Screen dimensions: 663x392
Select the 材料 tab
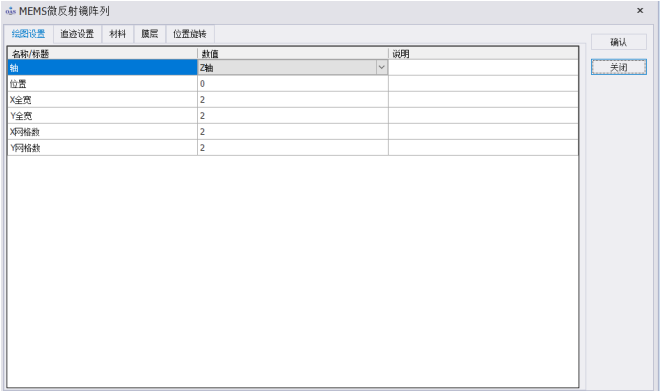[x=118, y=34]
